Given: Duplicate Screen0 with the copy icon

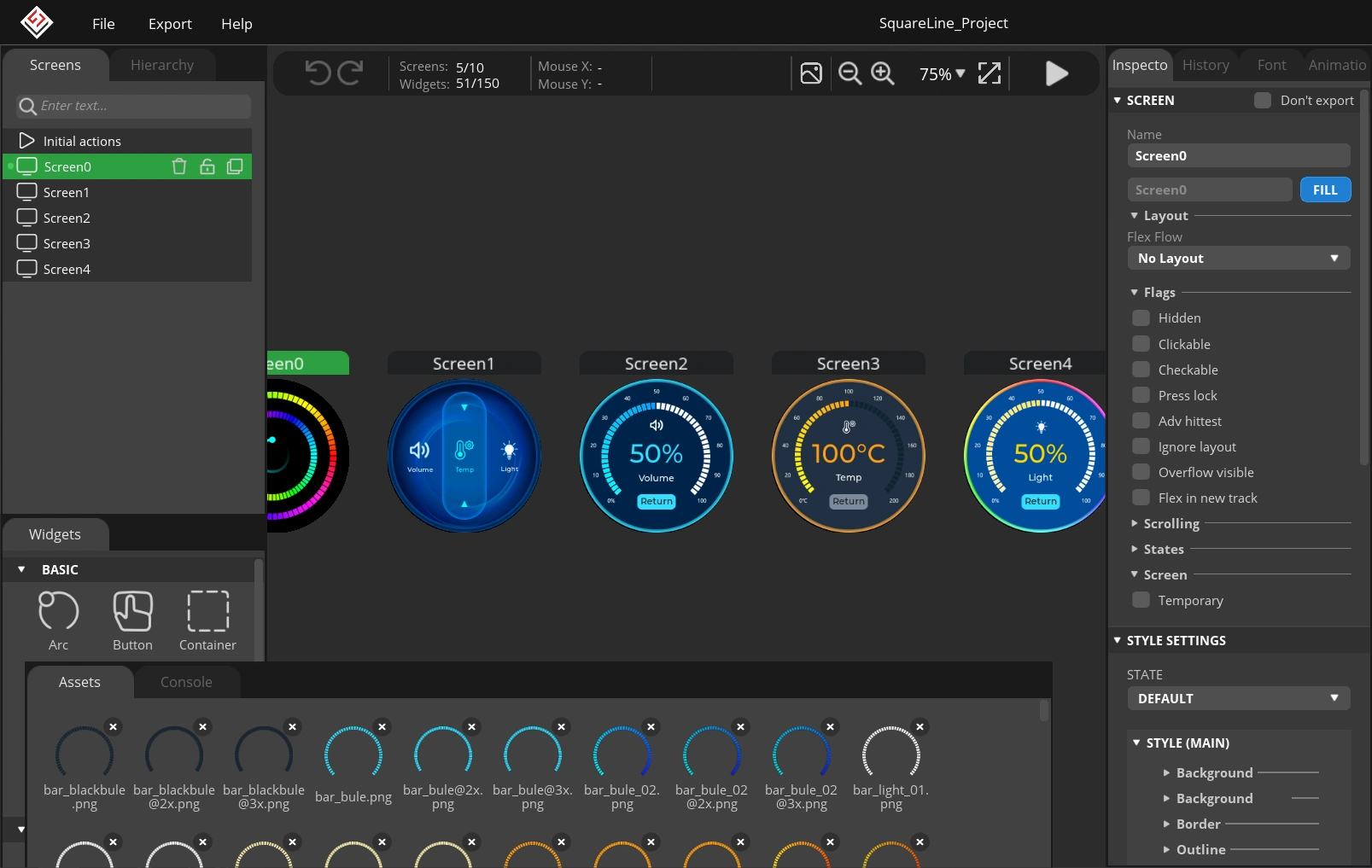Looking at the screenshot, I should pos(235,166).
